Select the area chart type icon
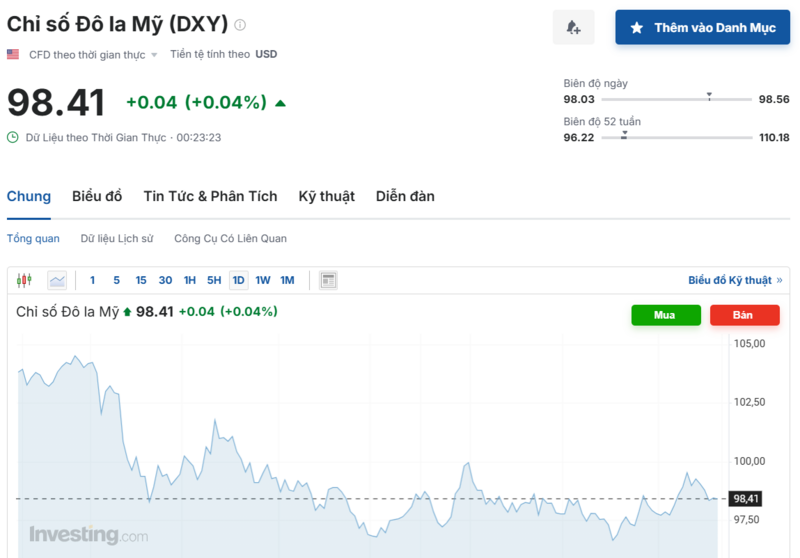800x558 pixels. pos(57,280)
